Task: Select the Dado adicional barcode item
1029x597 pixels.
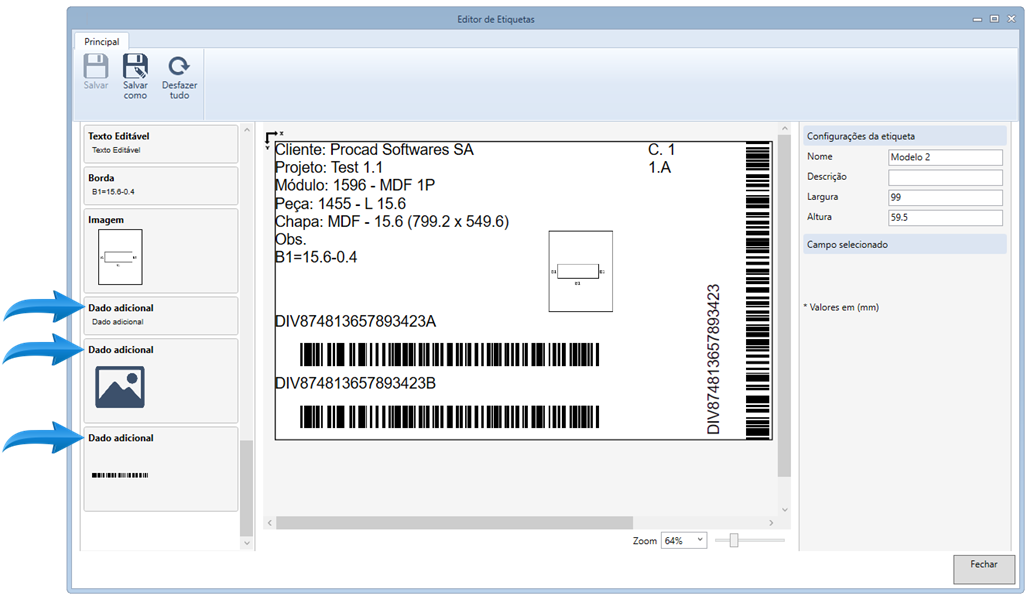Action: (x=161, y=469)
